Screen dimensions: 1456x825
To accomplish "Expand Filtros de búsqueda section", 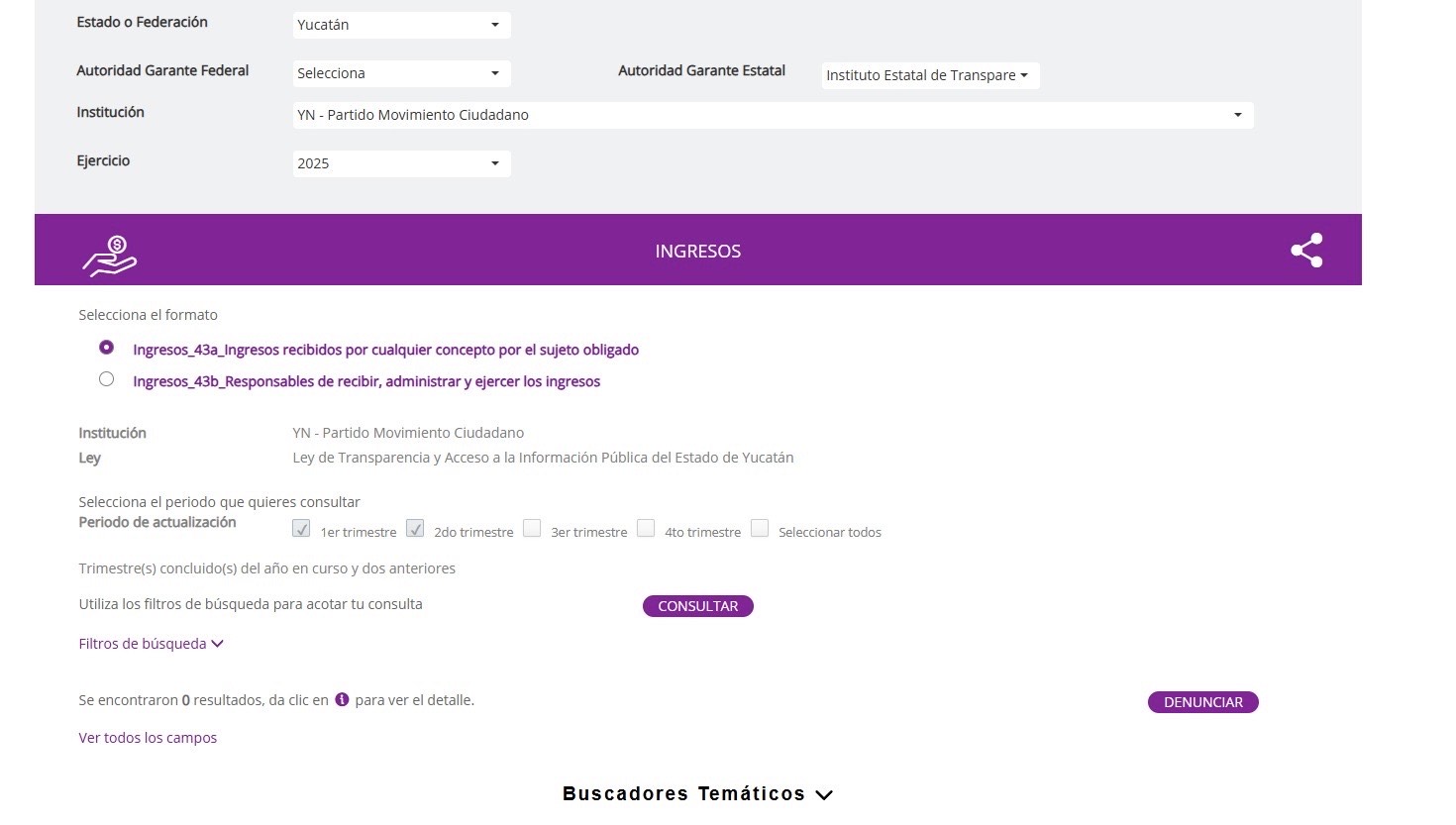I will click(x=152, y=644).
